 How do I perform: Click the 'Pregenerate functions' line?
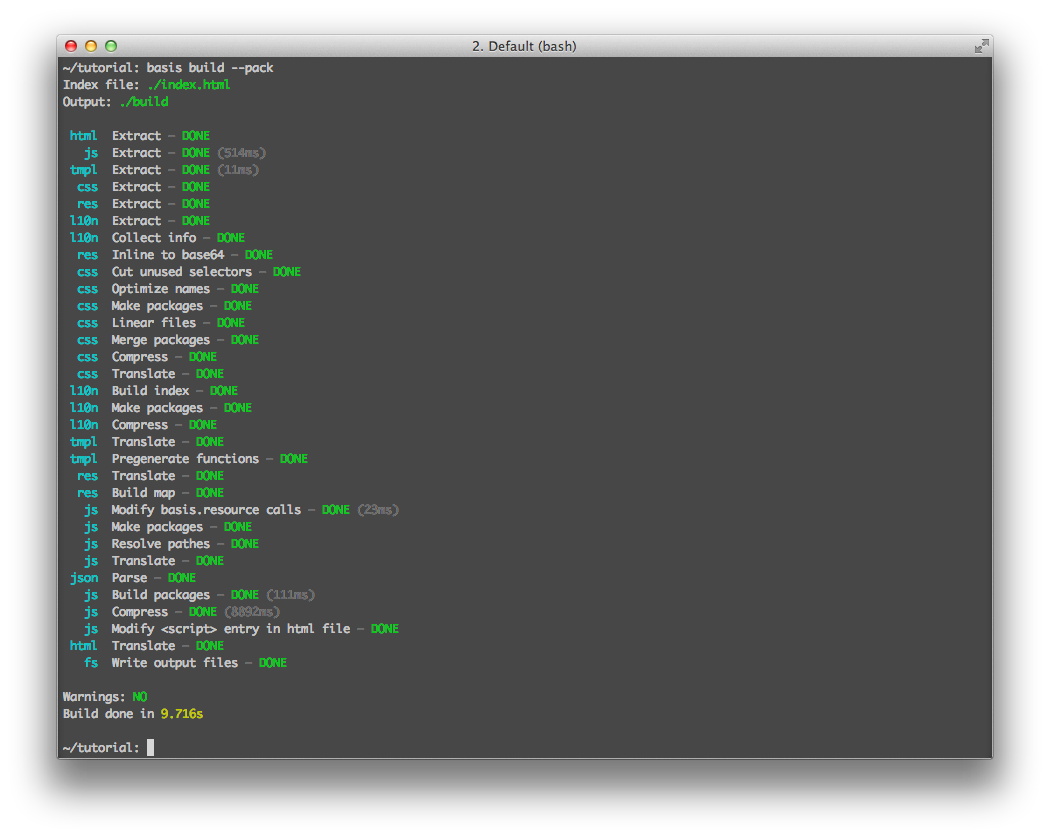(x=189, y=459)
